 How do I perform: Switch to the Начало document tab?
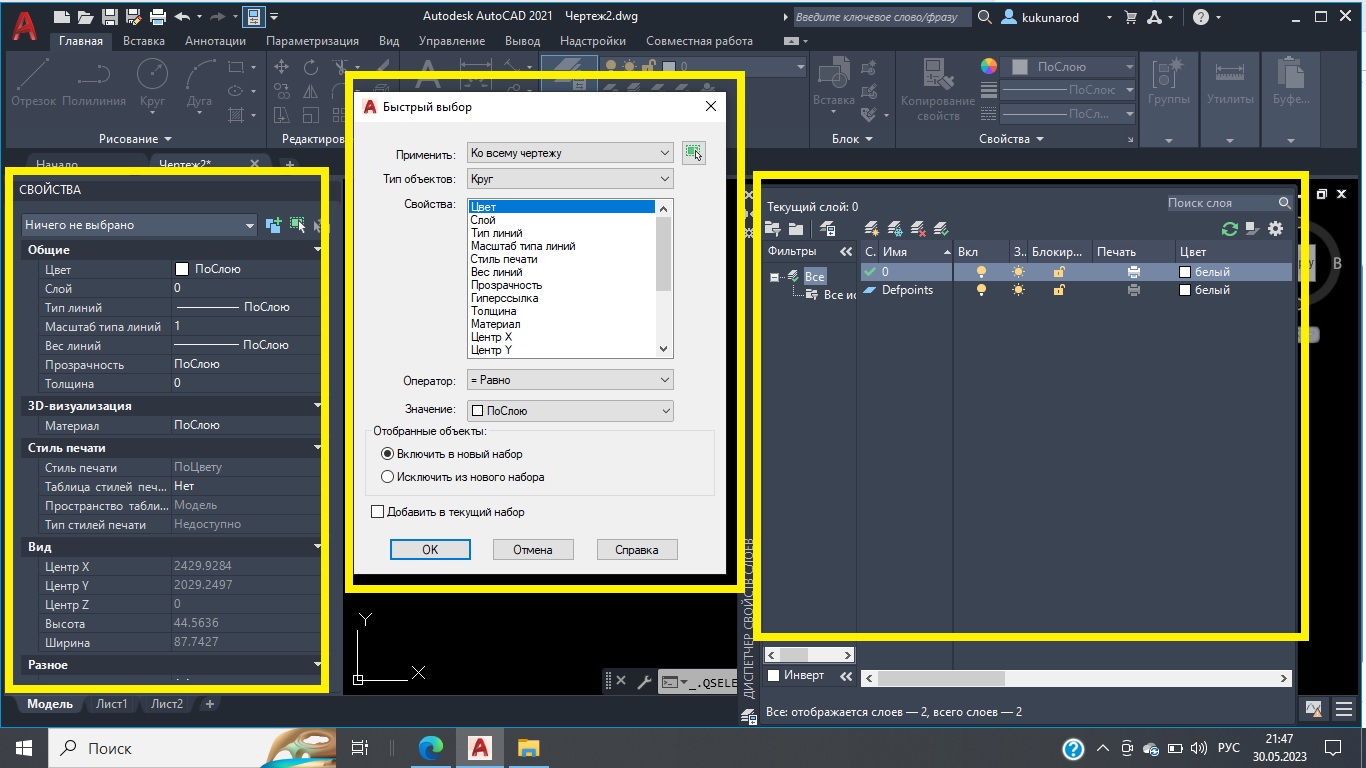(57, 164)
